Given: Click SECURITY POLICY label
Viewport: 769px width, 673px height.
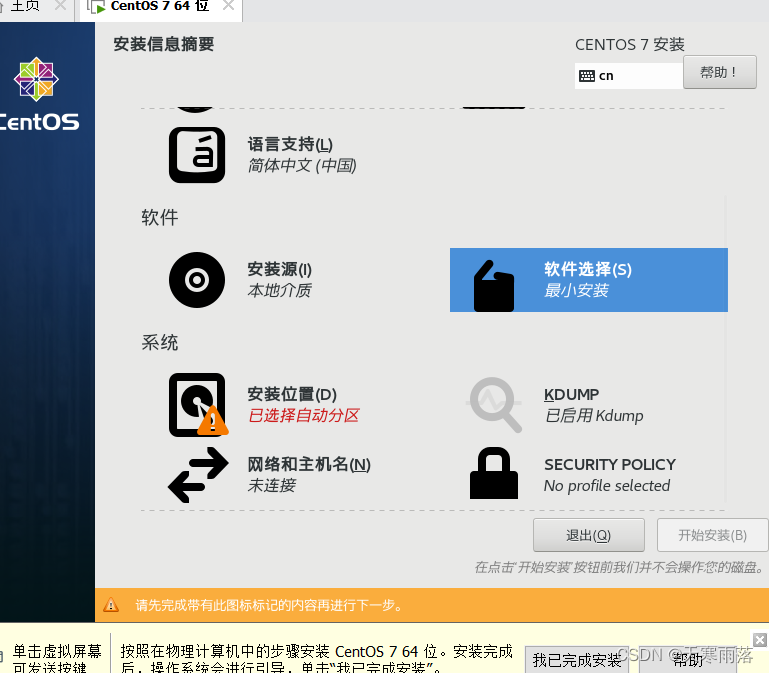Looking at the screenshot, I should (610, 465).
